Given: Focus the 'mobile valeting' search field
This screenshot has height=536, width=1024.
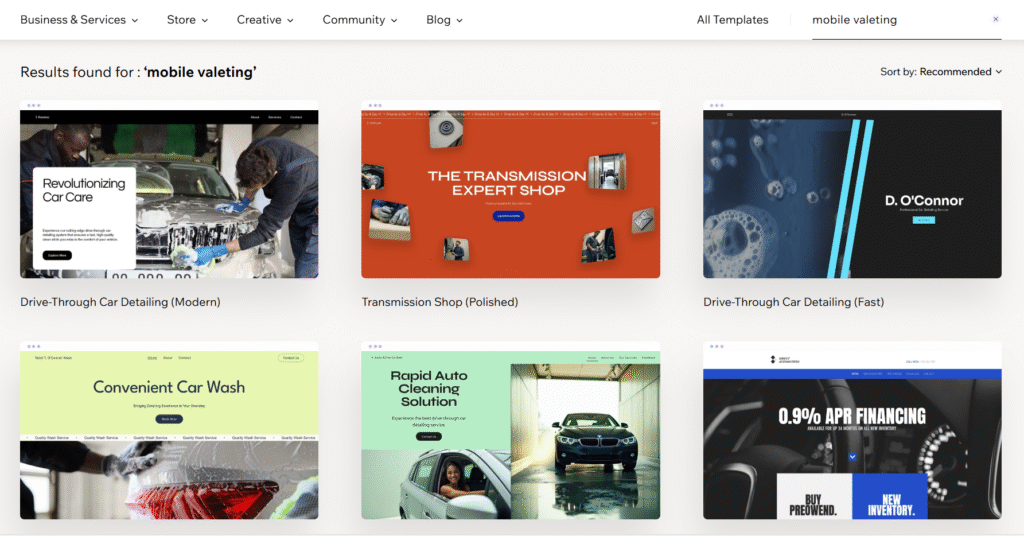Looking at the screenshot, I should [895, 20].
